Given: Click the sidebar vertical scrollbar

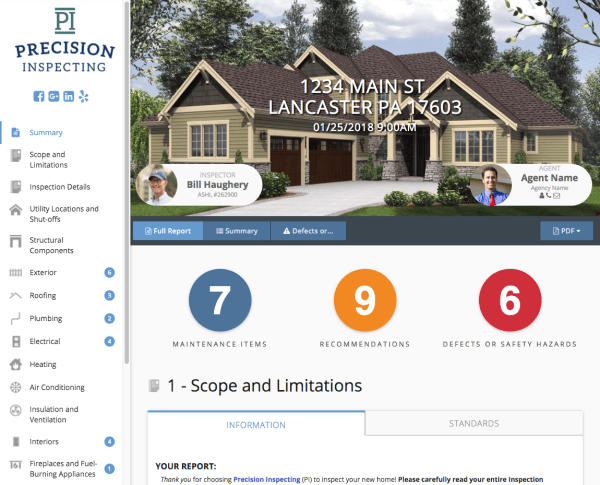Looking at the screenshot, I should [127, 184].
